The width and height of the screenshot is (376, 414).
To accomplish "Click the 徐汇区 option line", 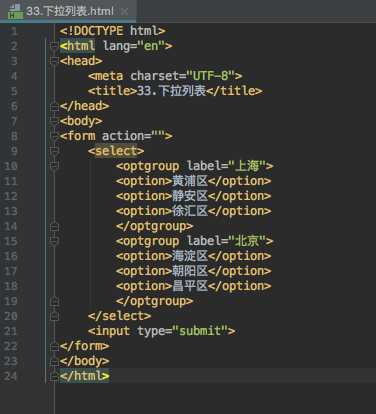I will pyautogui.click(x=194, y=211).
